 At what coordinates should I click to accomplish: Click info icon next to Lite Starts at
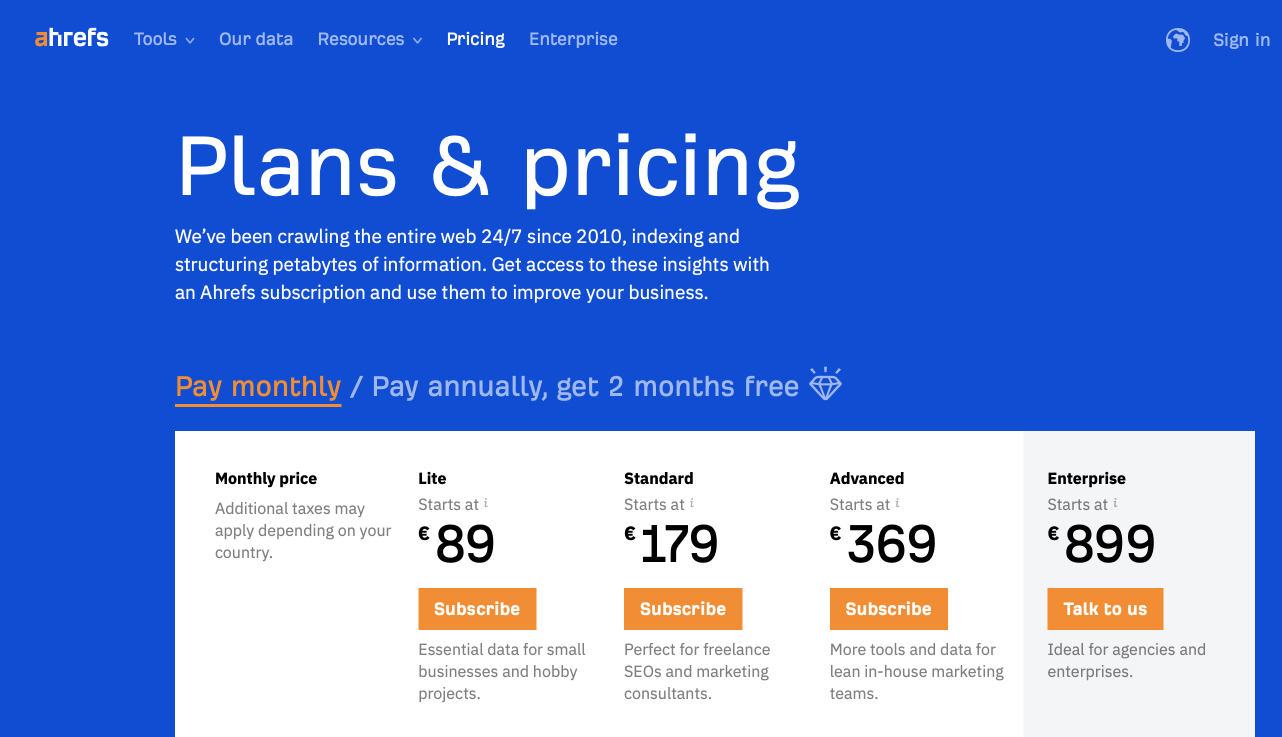486,503
